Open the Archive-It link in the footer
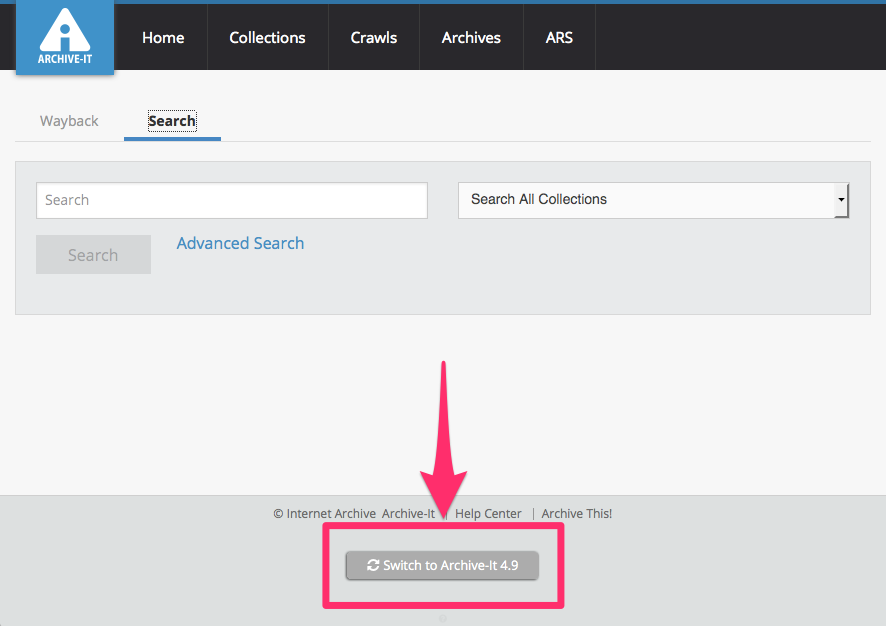Screen dimensions: 886x626 (408, 513)
